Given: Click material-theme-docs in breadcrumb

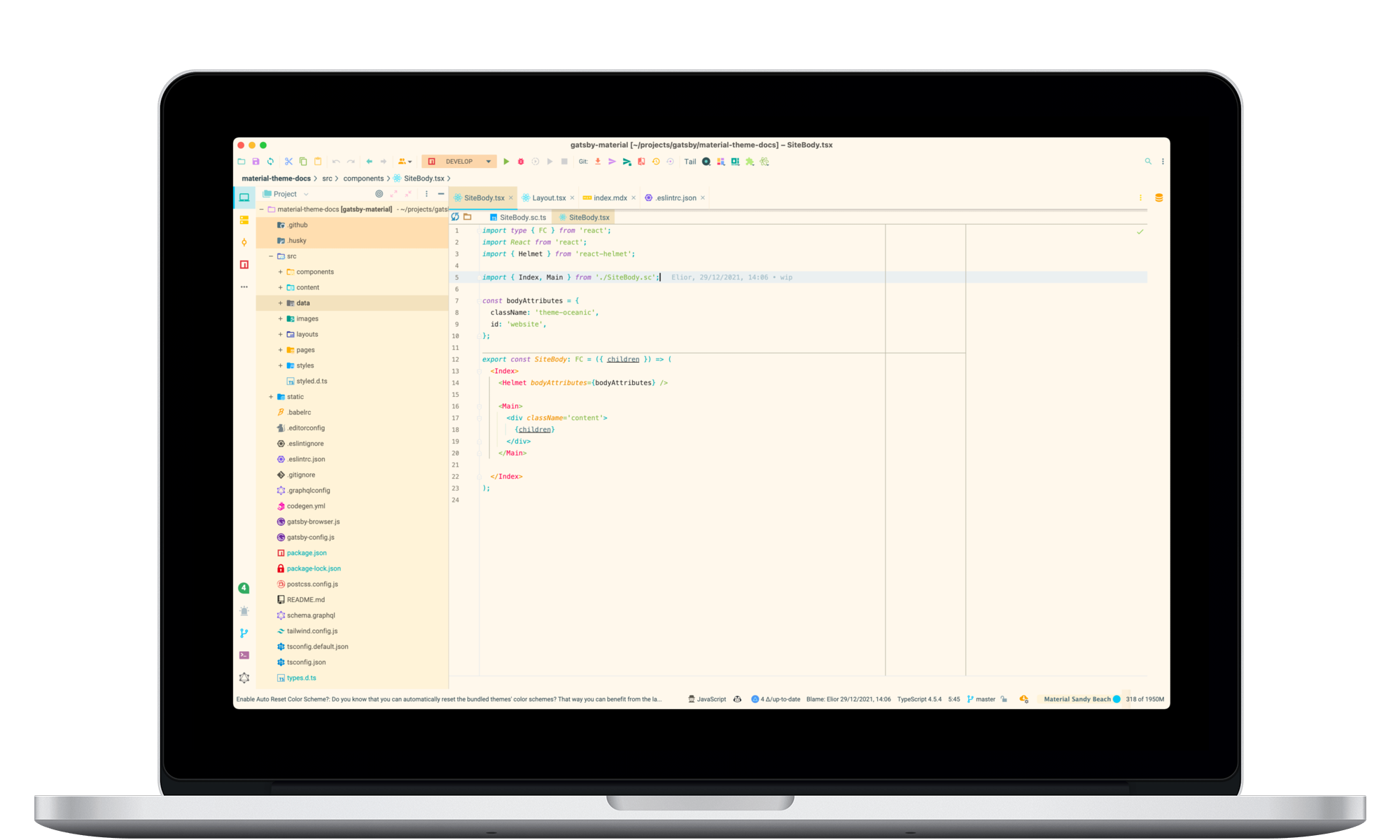Looking at the screenshot, I should point(276,178).
